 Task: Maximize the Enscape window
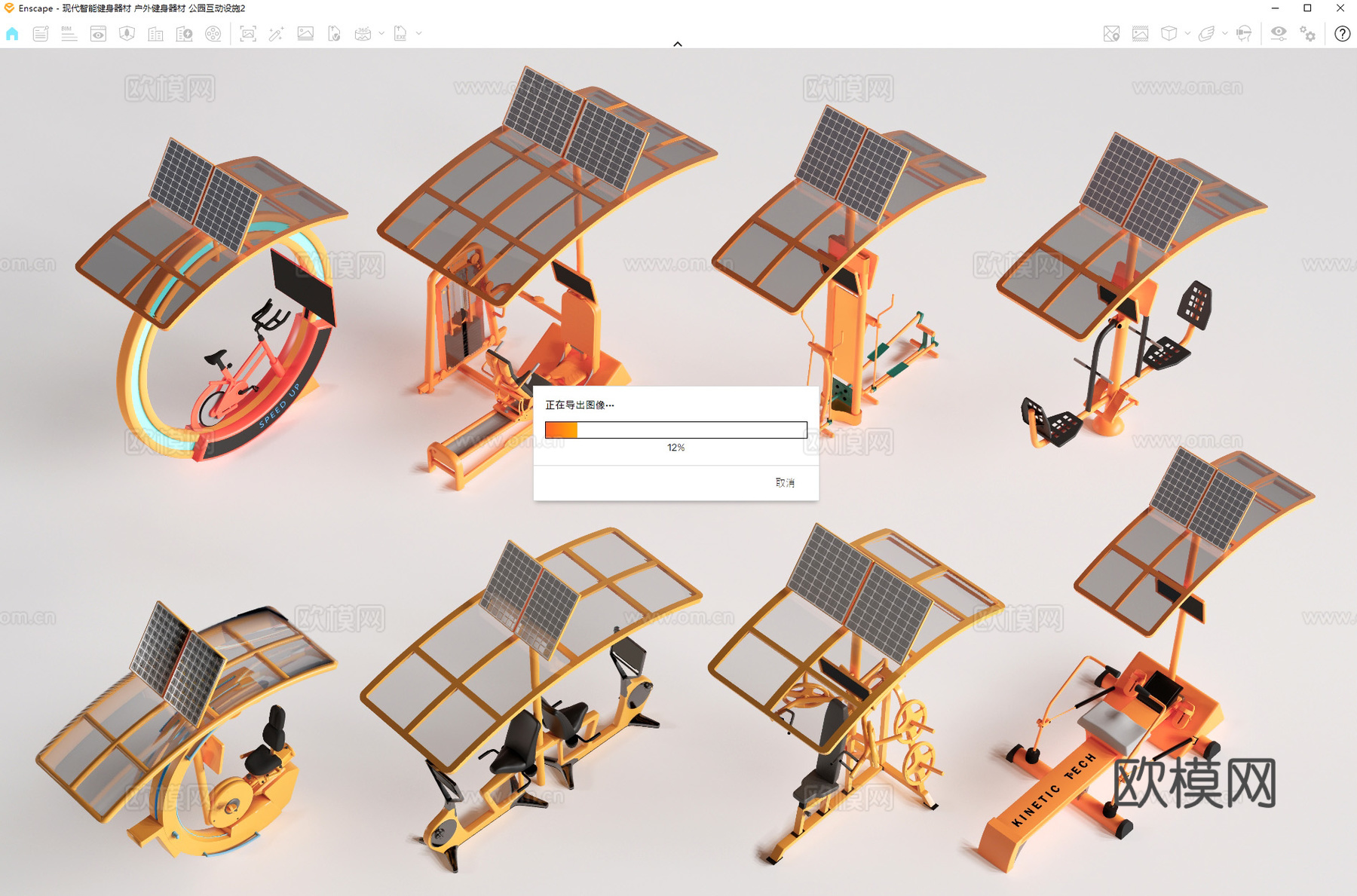[1307, 8]
